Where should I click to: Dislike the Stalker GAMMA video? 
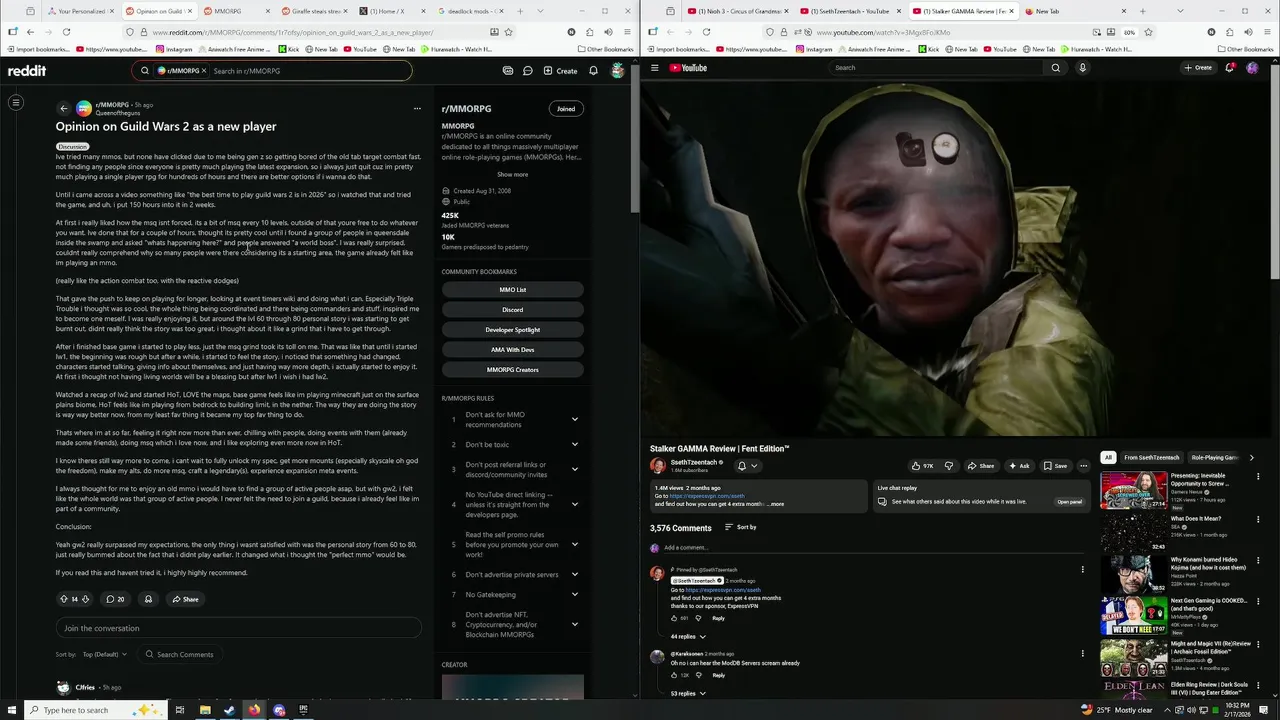coord(948,466)
